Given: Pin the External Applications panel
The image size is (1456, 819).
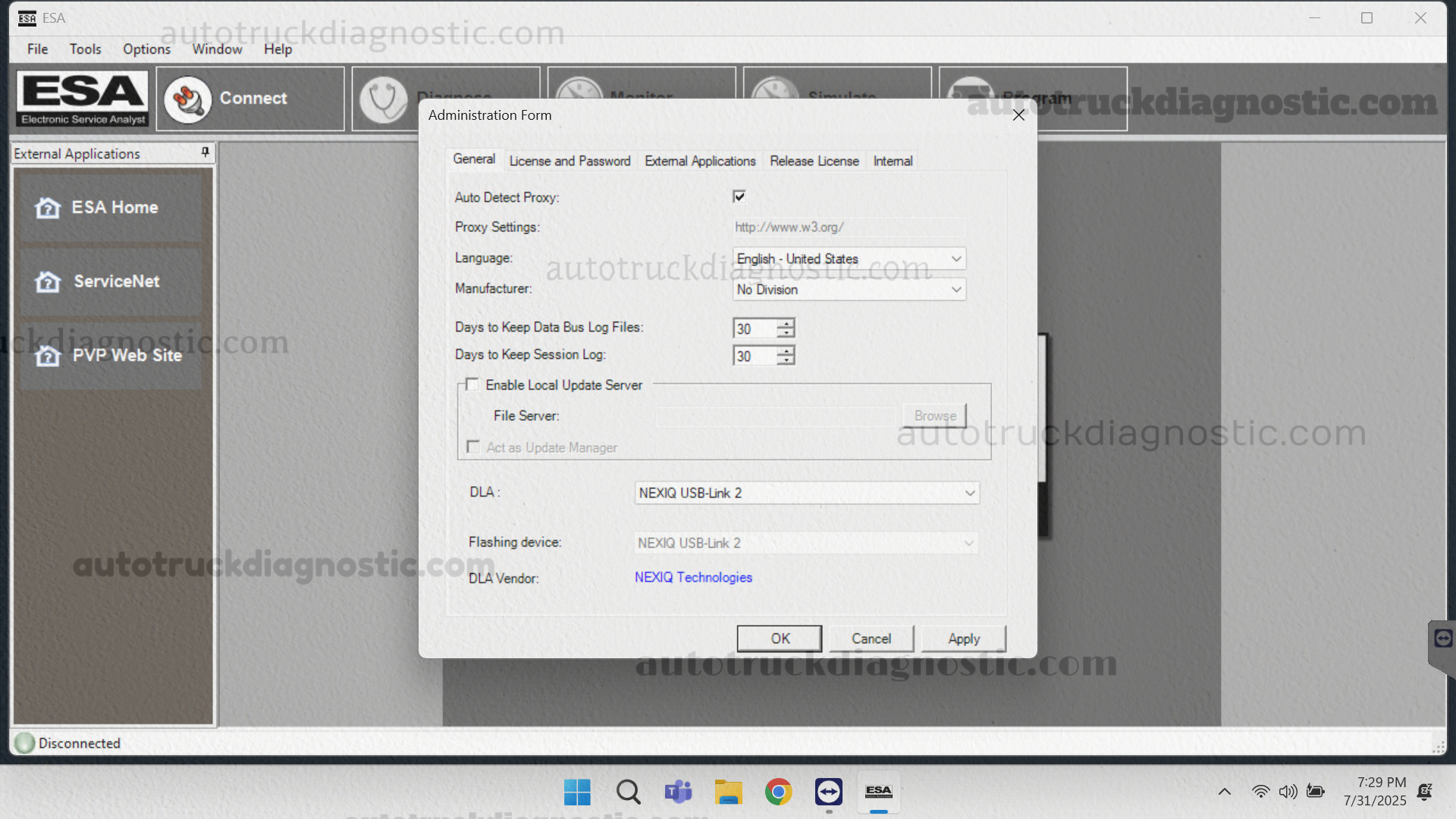Looking at the screenshot, I should [x=205, y=152].
